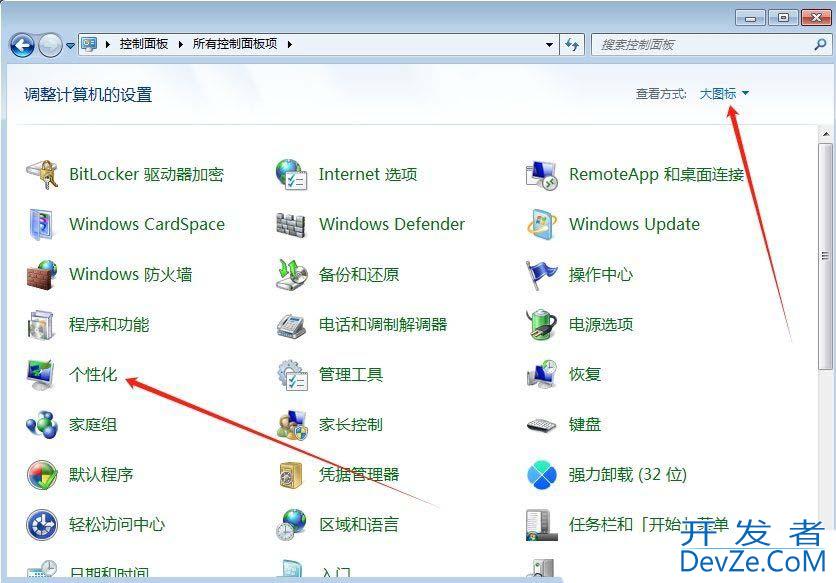This screenshot has width=836, height=583.
Task: Click the 电源选项 battery icon
Action: [x=541, y=324]
